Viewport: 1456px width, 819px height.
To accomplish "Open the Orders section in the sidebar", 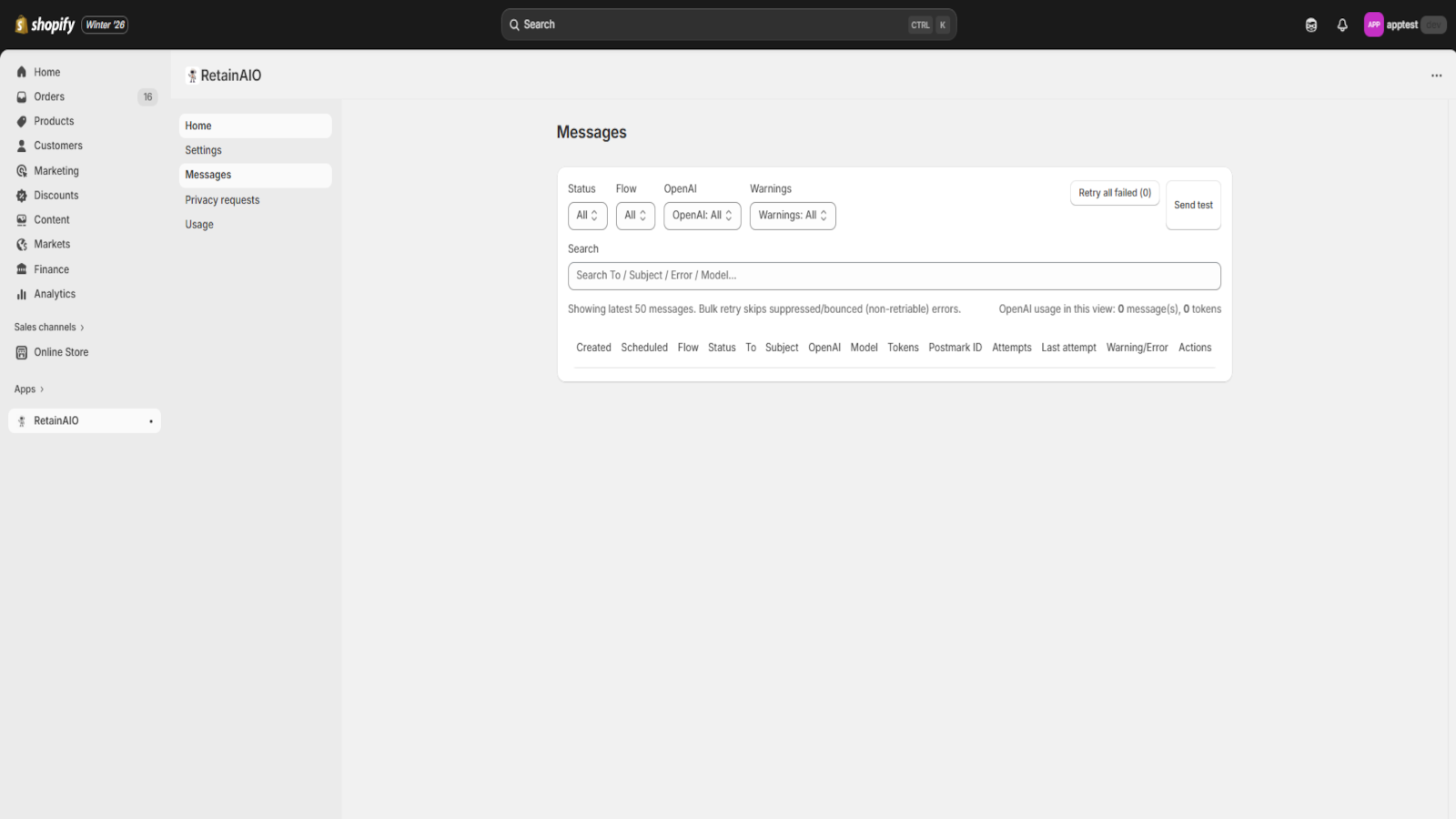I will click(x=48, y=96).
